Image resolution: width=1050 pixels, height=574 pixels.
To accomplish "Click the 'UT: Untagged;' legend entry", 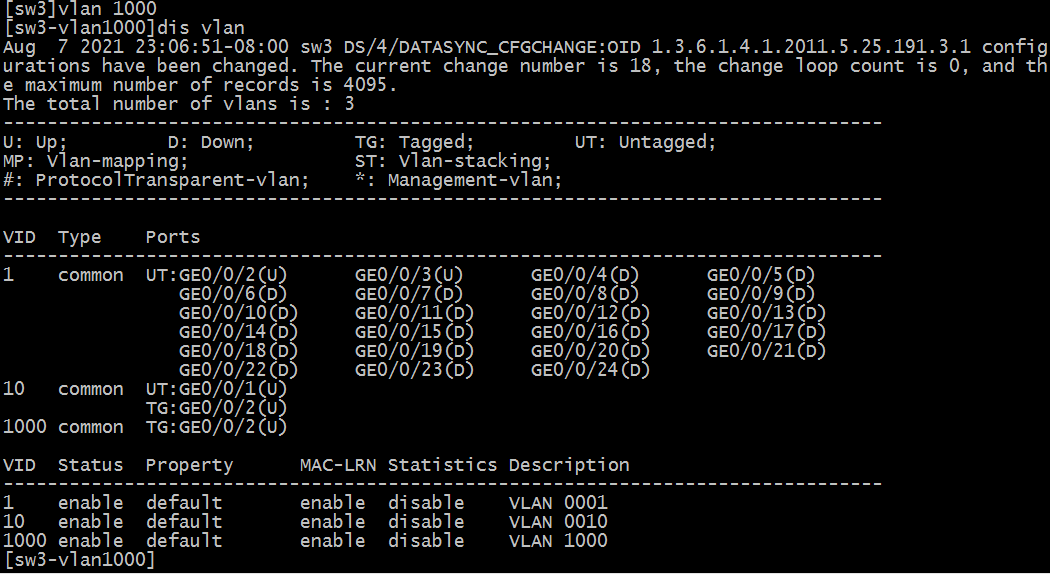I will (645, 143).
